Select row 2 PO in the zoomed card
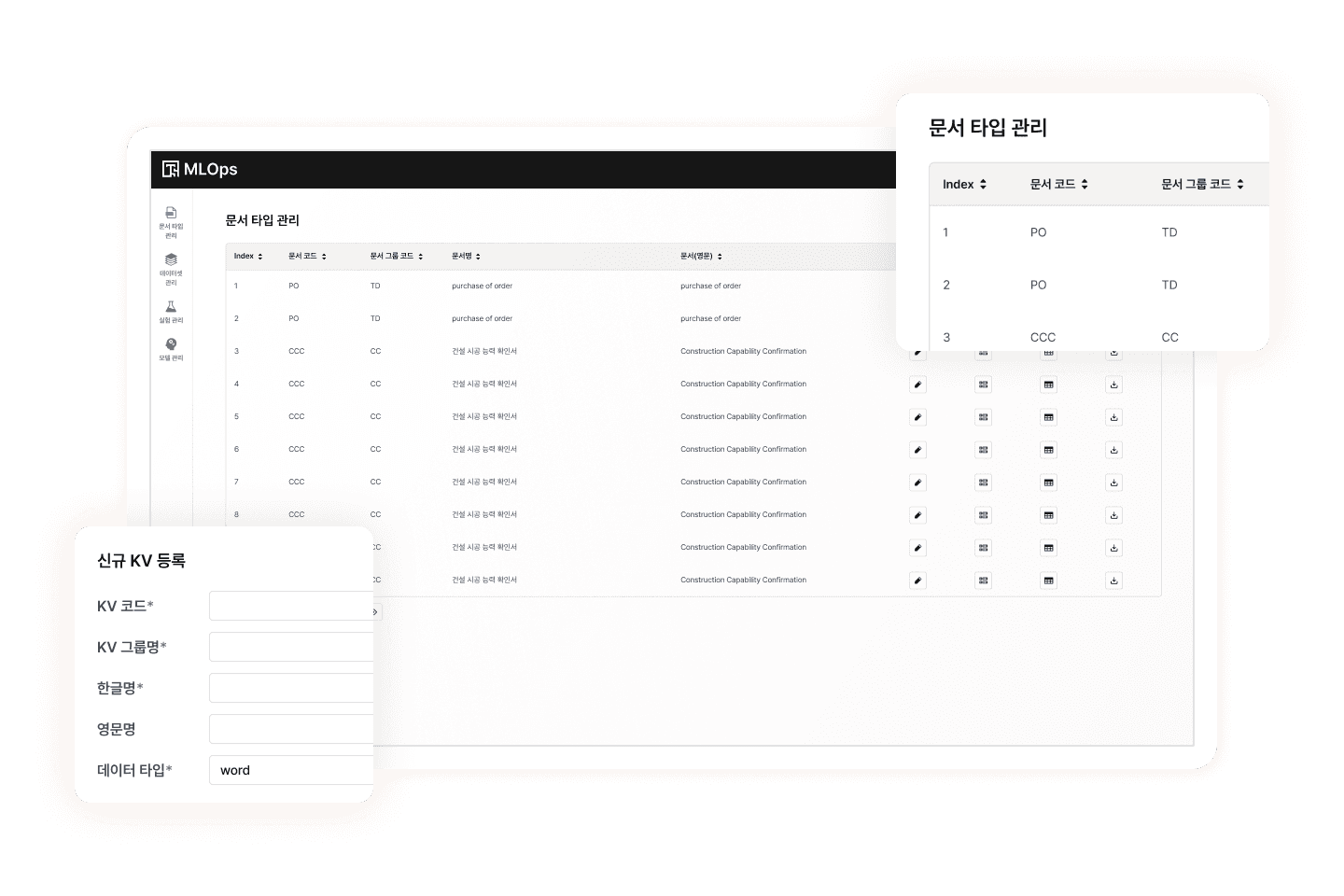 [1038, 285]
